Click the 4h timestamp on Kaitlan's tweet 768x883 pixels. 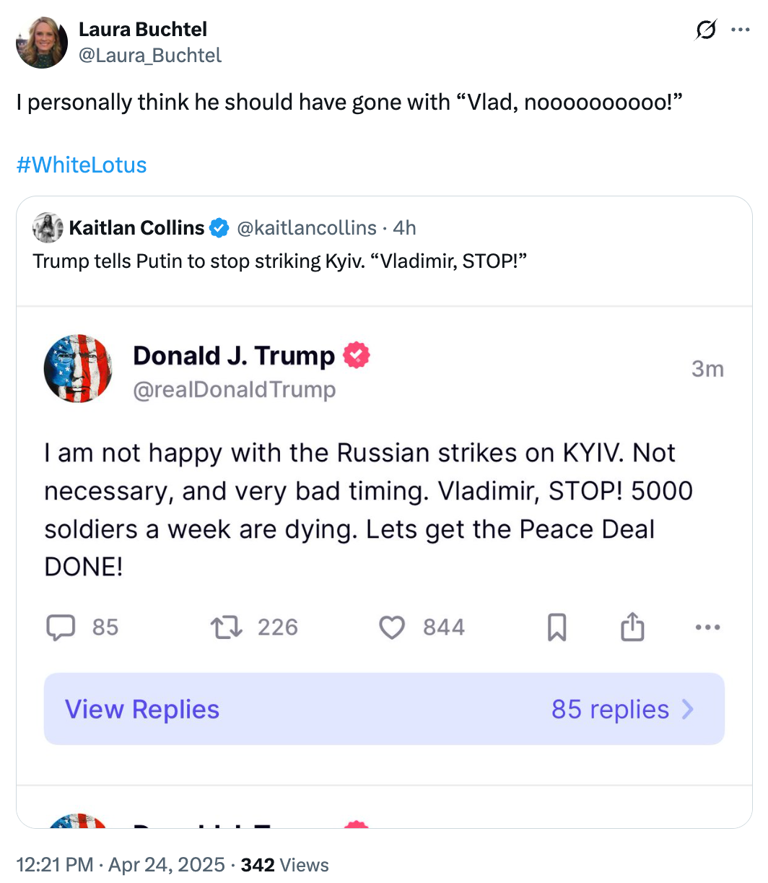404,228
